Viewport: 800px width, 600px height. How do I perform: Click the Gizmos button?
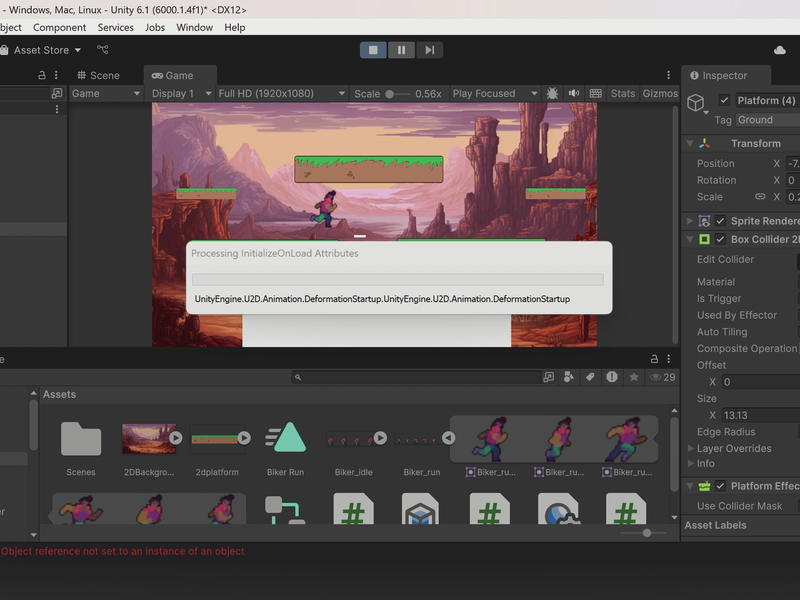(x=660, y=93)
